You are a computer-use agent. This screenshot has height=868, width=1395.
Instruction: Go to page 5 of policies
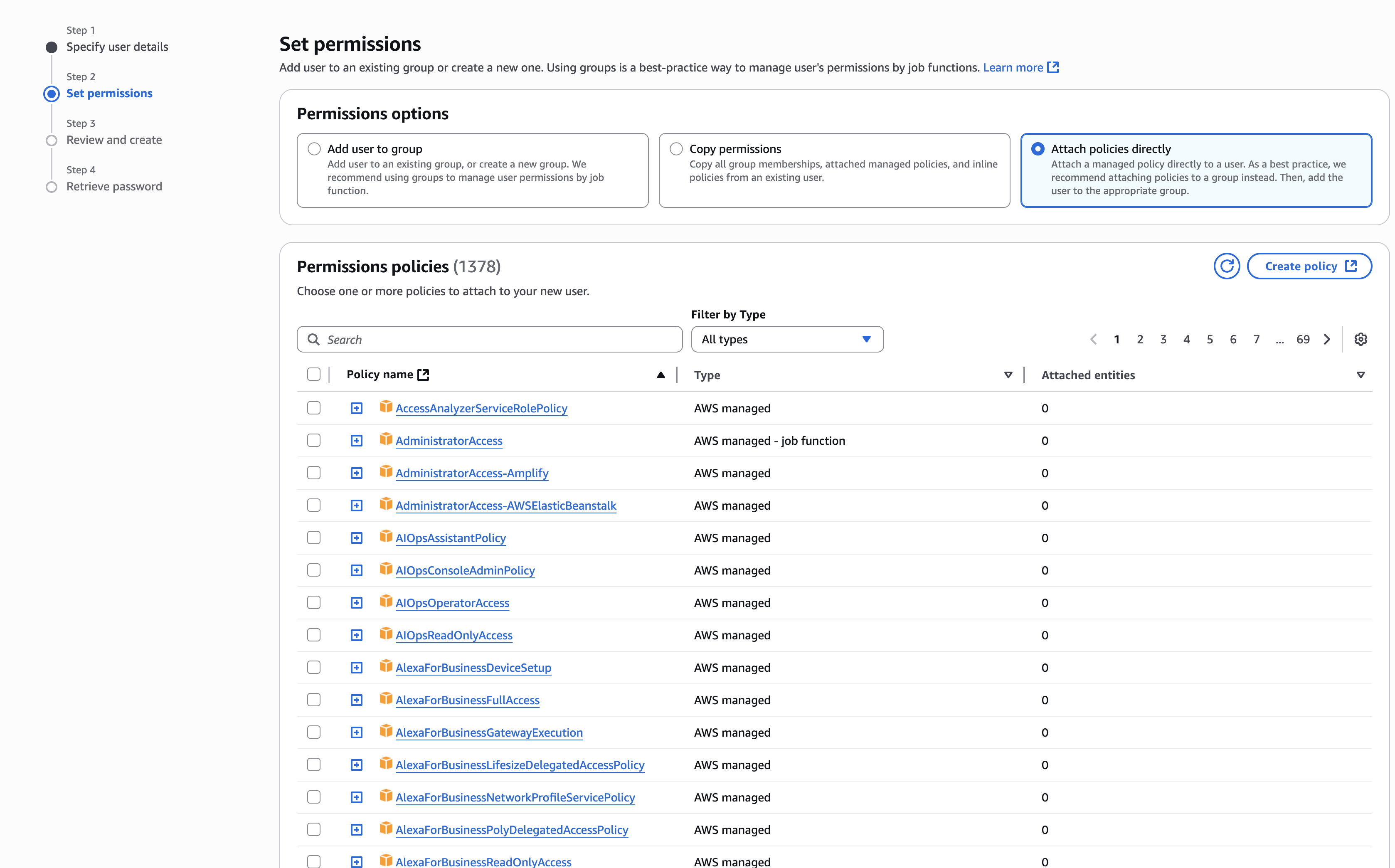tap(1210, 339)
